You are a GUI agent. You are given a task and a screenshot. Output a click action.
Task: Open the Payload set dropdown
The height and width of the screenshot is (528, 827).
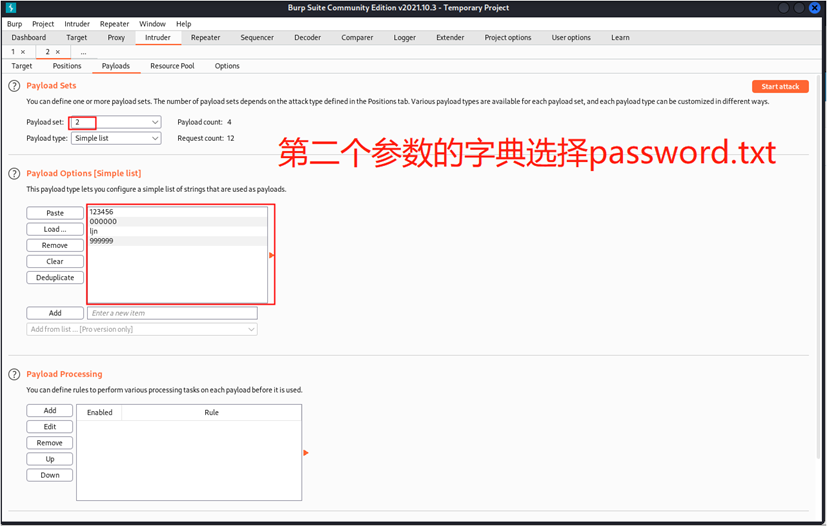click(116, 122)
